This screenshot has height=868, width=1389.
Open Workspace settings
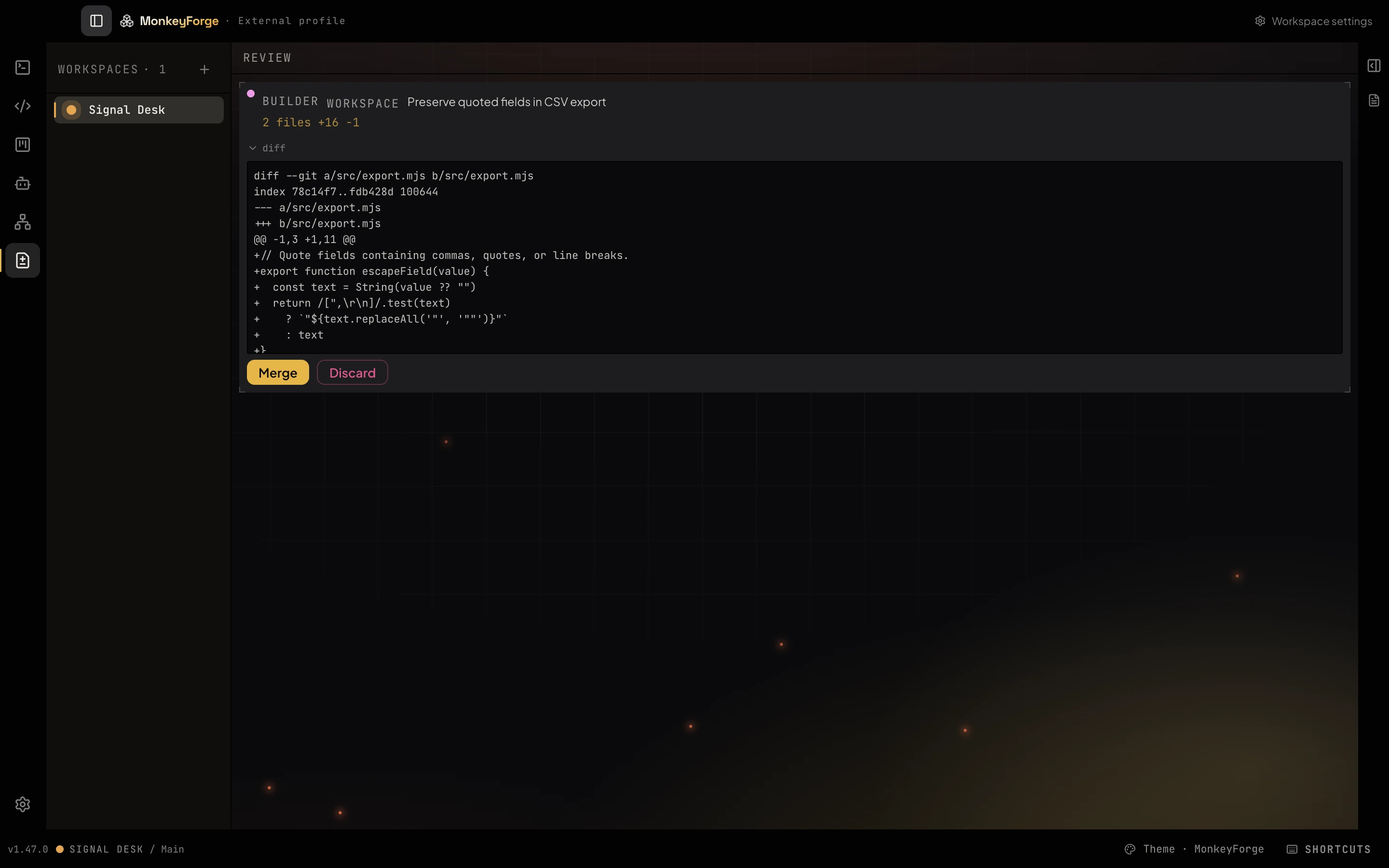pos(1313,21)
